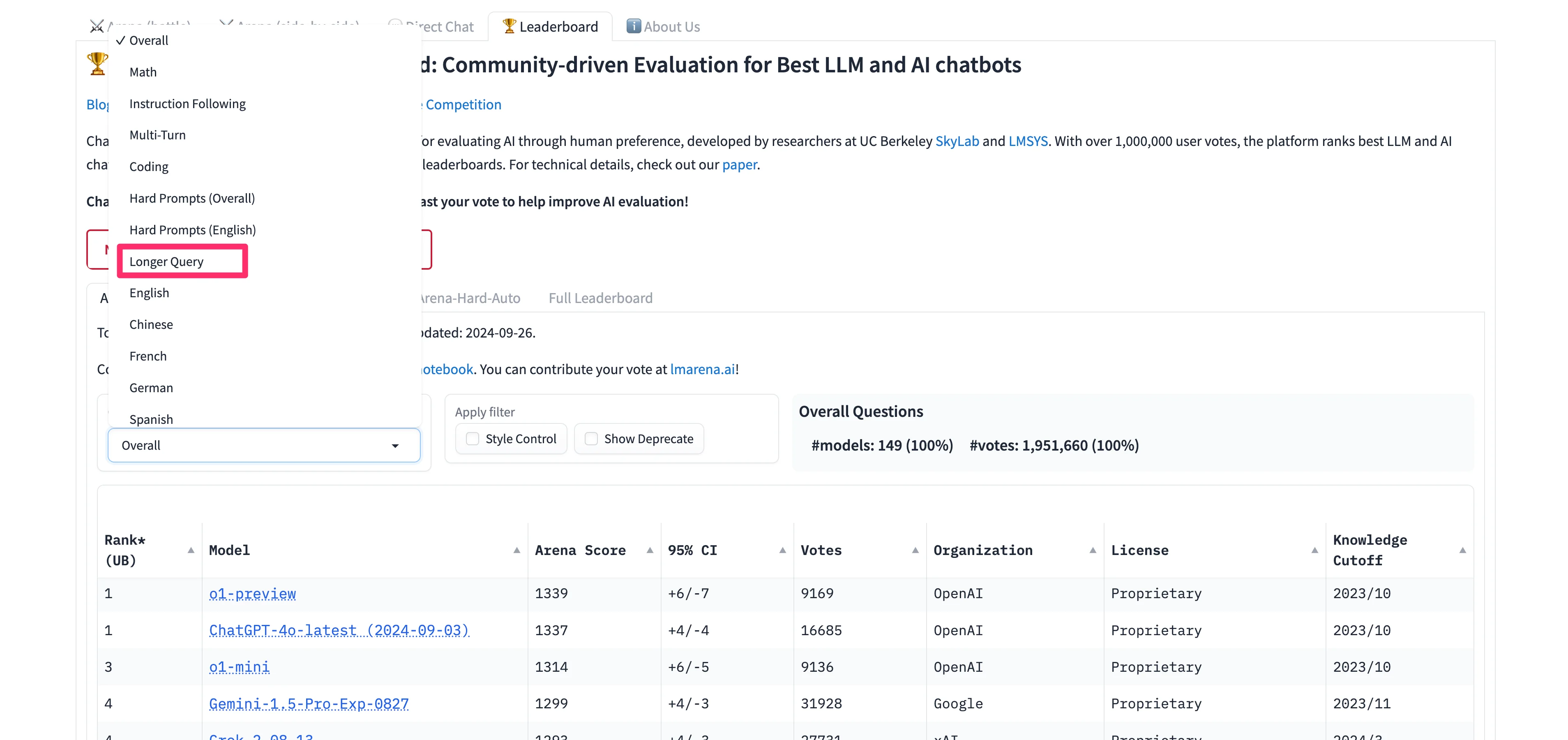Sort by 95% CI arrow

782,550
